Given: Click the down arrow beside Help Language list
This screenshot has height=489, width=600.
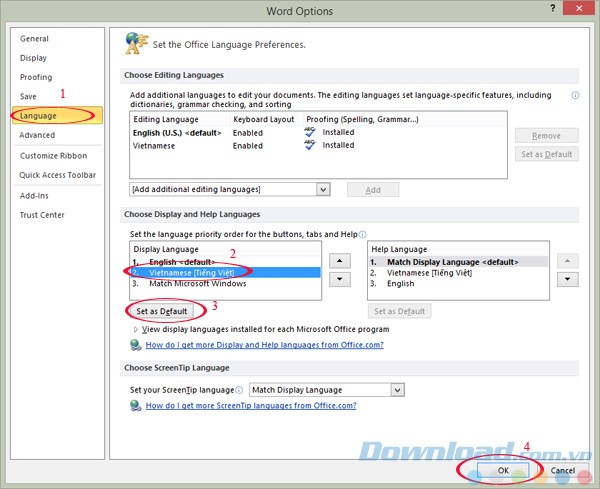Looking at the screenshot, I should (570, 282).
